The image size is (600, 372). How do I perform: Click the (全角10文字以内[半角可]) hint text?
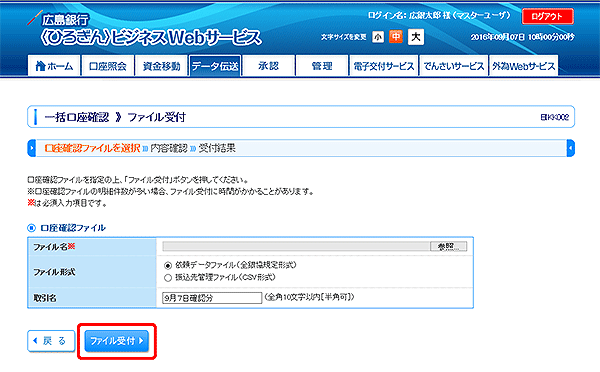309,297
